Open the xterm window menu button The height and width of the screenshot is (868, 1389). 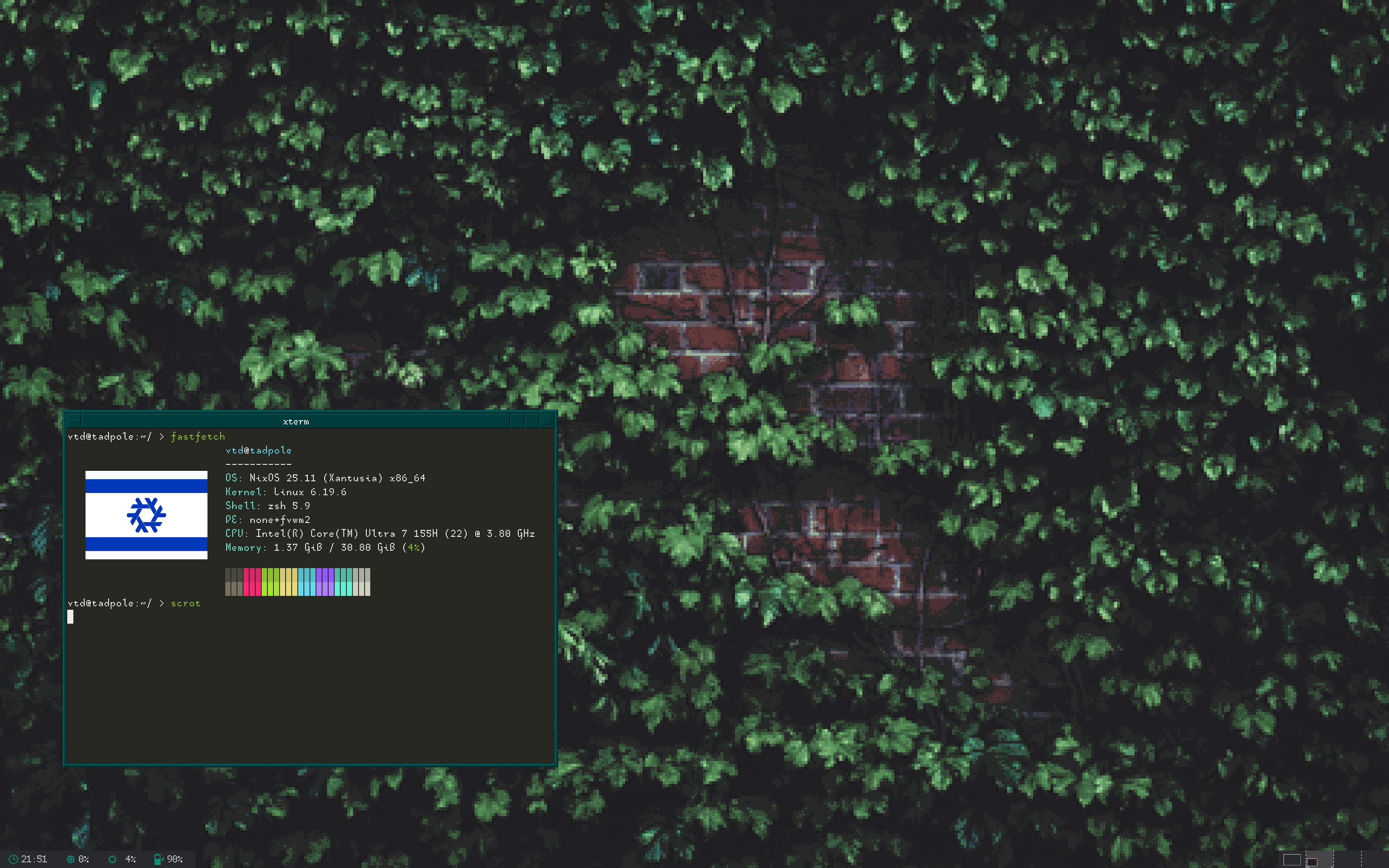click(x=73, y=421)
